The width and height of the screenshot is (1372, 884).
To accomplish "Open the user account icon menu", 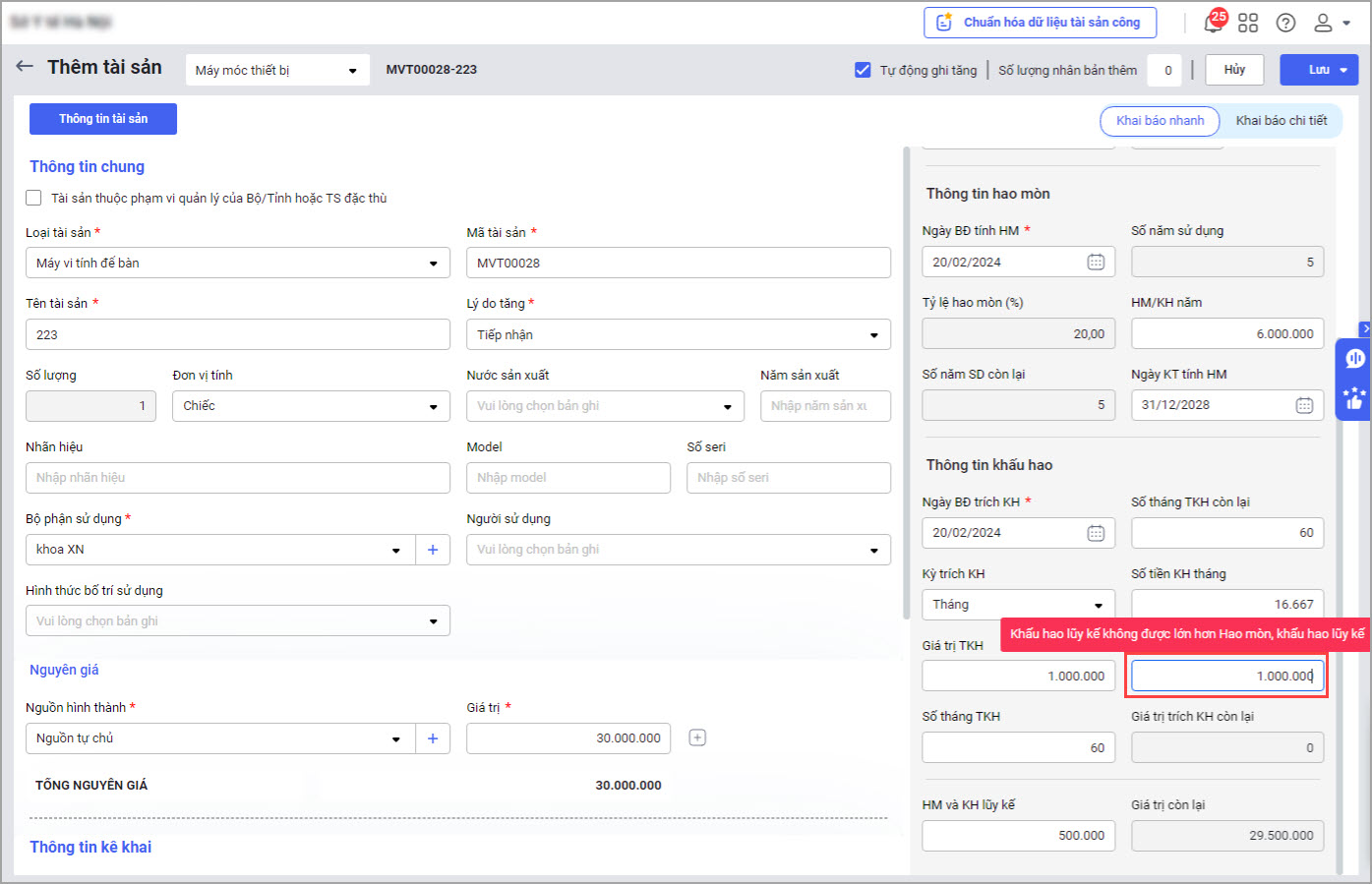I will 1331,23.
